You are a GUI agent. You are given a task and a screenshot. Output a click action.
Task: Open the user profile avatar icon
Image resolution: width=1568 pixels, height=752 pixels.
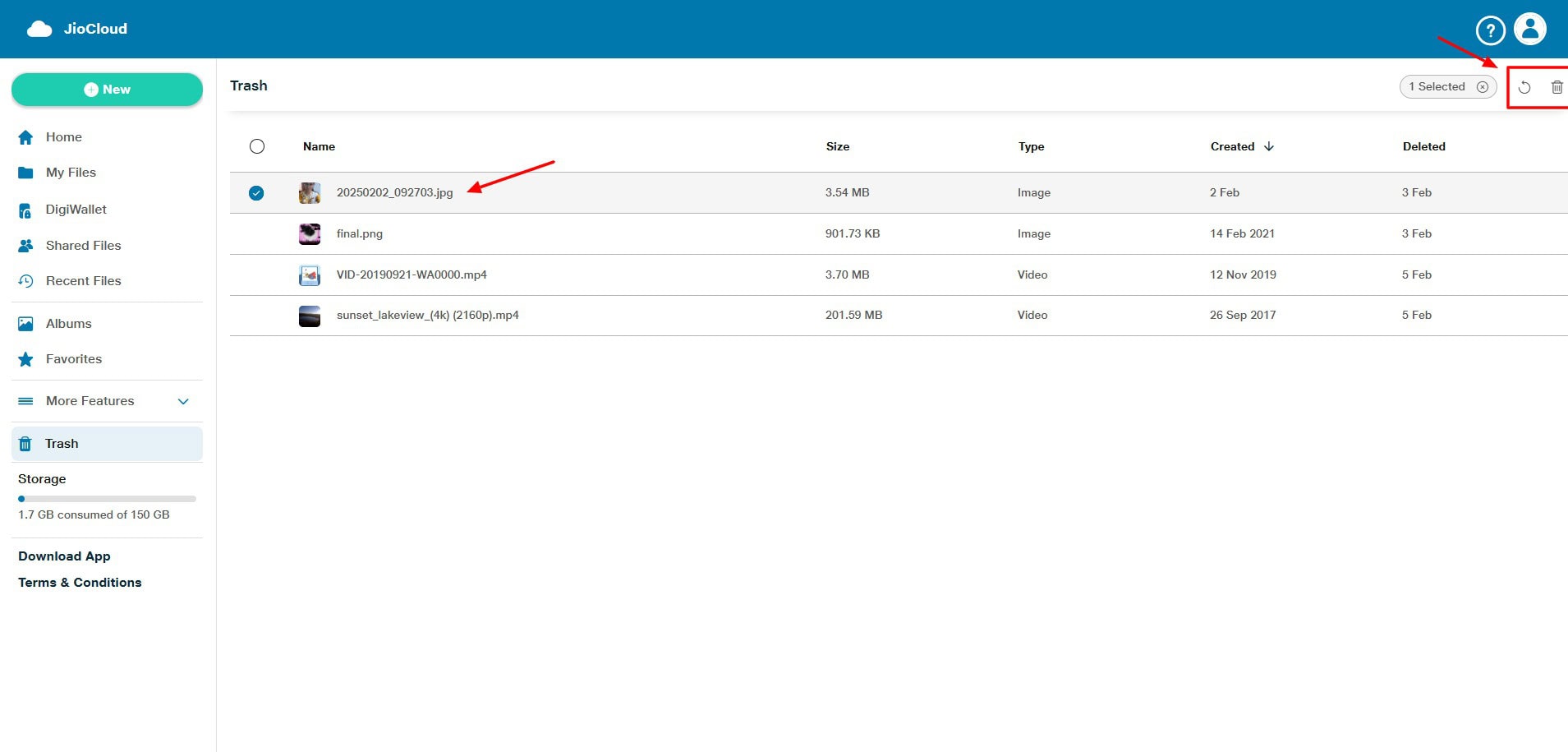[1529, 29]
